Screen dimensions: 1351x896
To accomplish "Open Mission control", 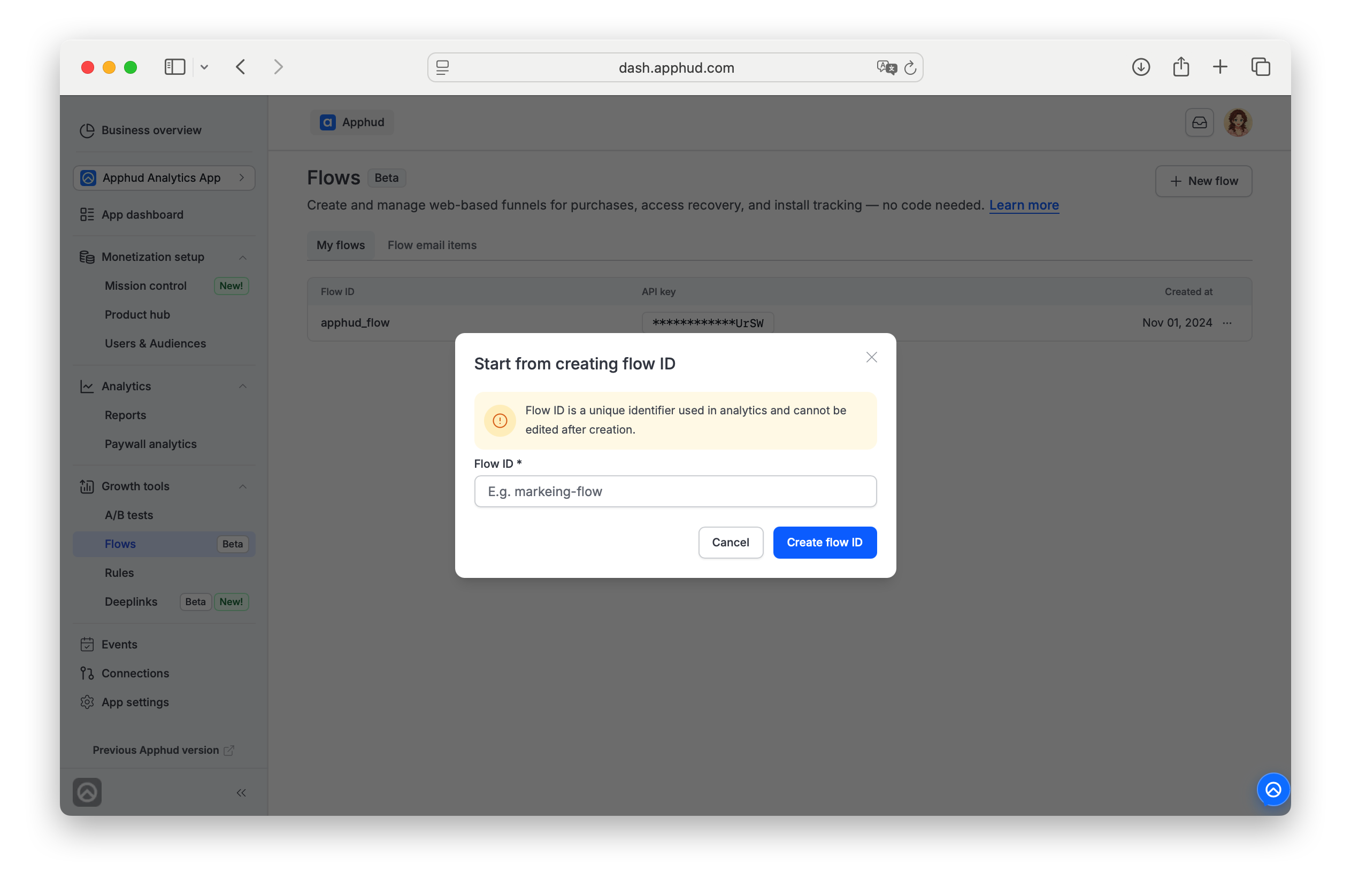I will click(x=145, y=285).
